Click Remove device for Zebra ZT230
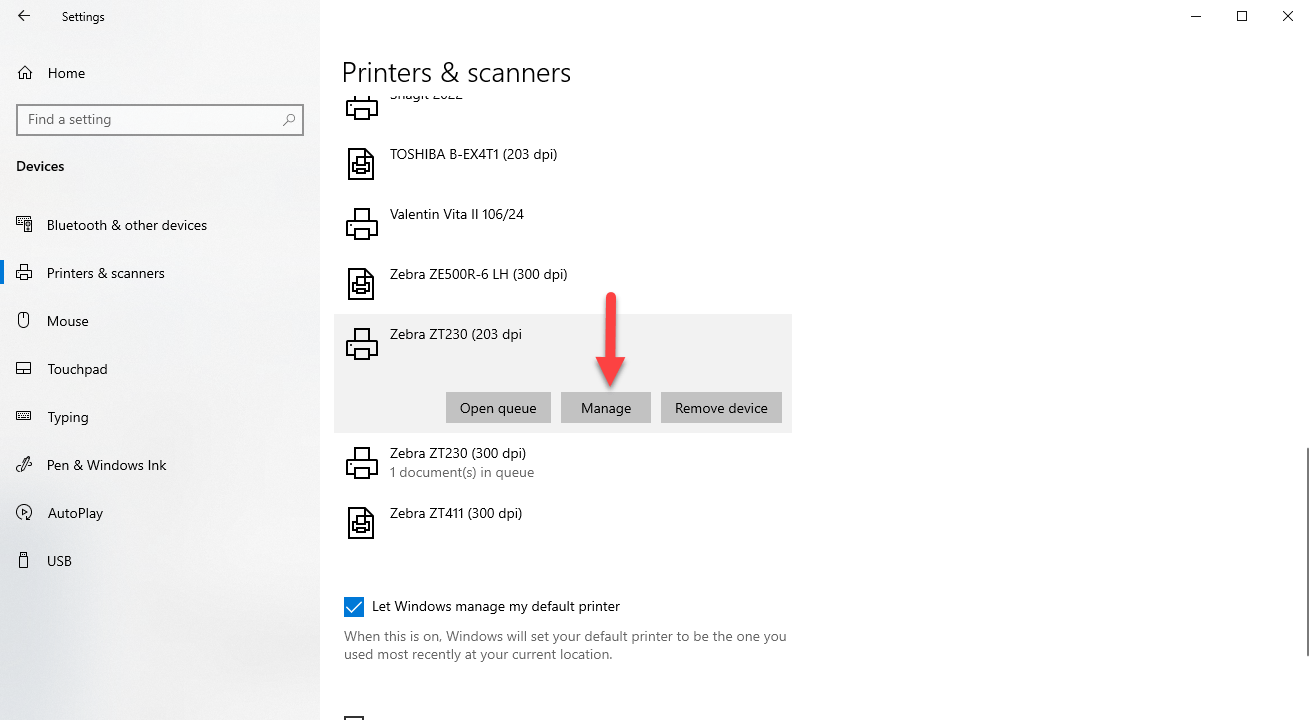The height and width of the screenshot is (720, 1311). pos(721,407)
